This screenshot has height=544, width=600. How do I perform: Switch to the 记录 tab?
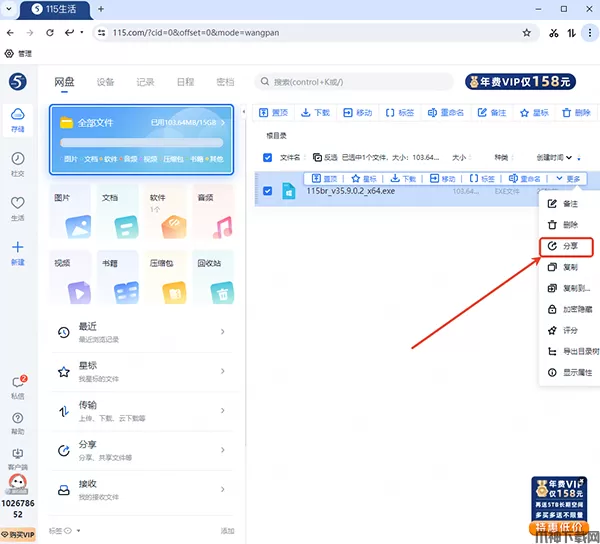(145, 82)
